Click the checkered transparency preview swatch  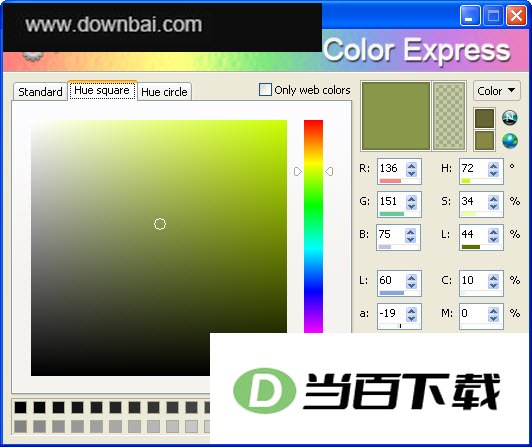coord(449,116)
